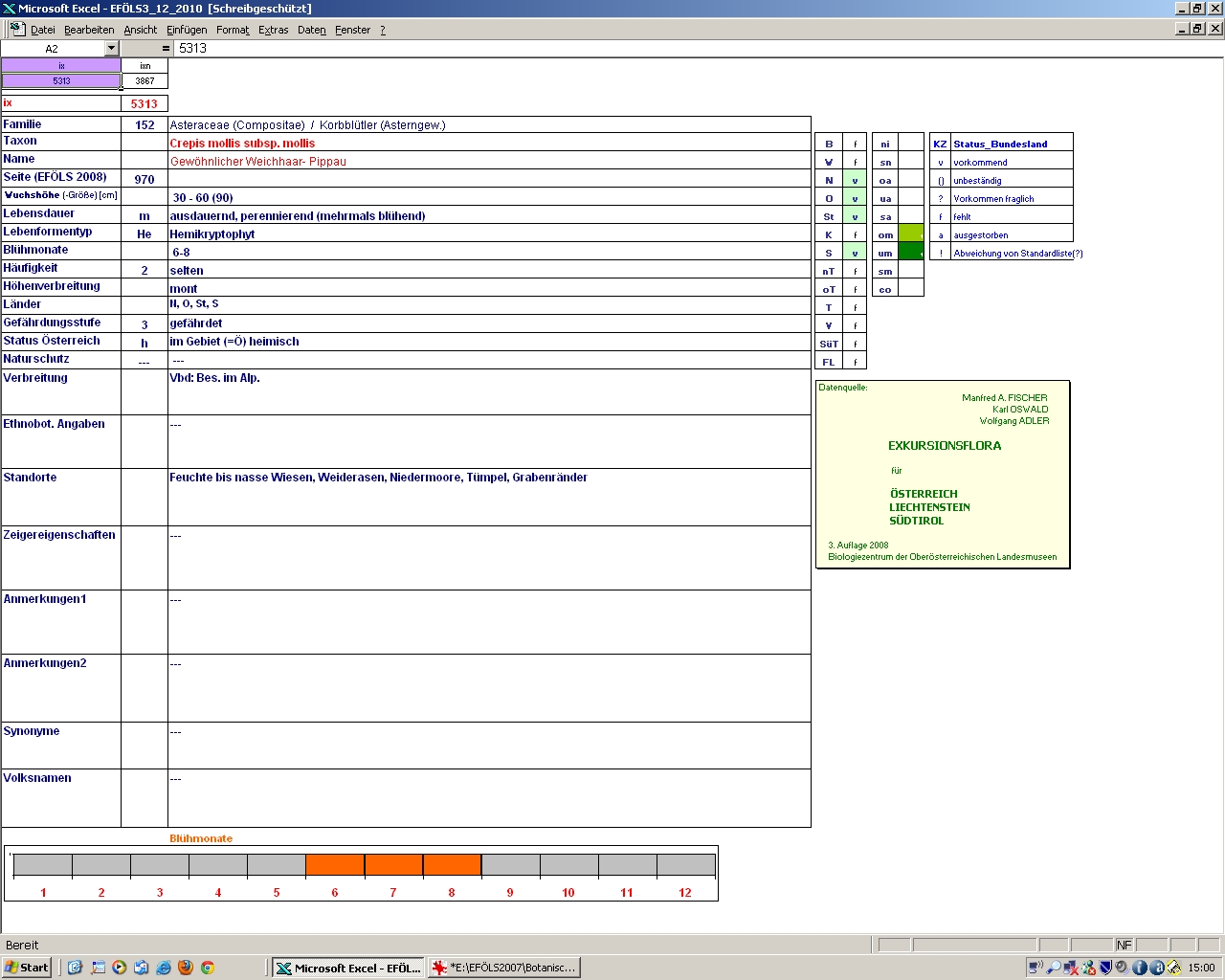This screenshot has height=980, width=1225.
Task: Click the grey month 12 bar segment
Action: pos(685,864)
